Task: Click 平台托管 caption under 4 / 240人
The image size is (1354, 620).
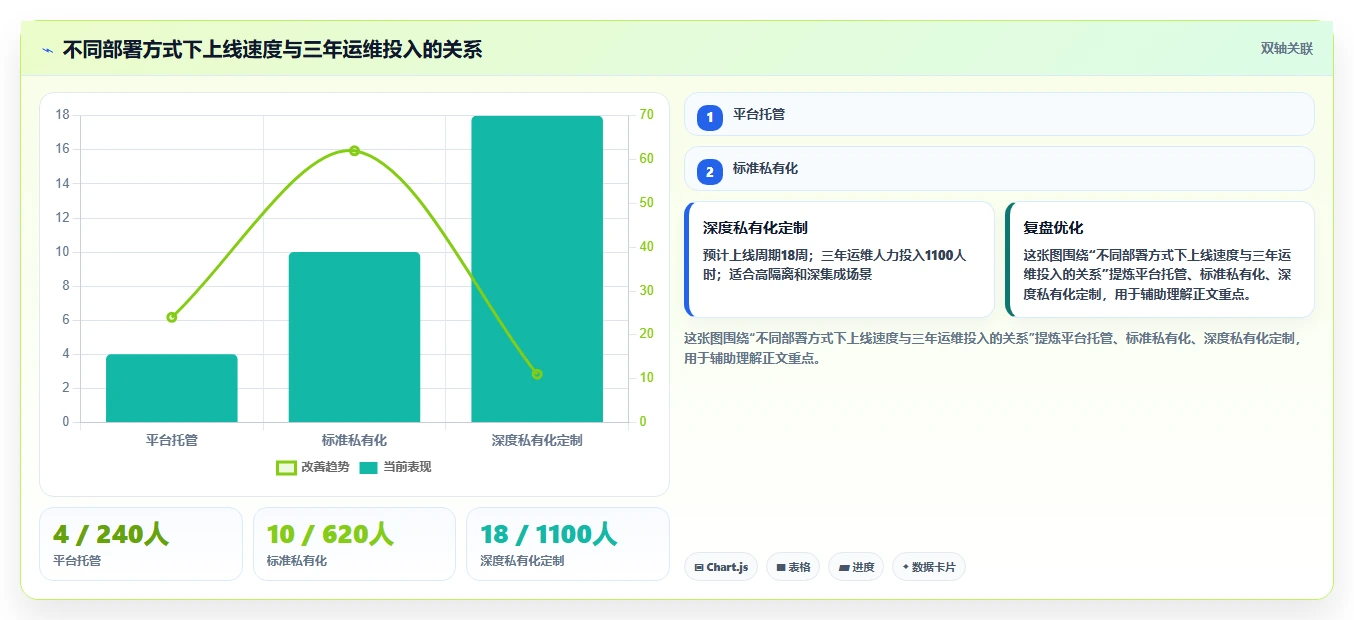Action: (x=77, y=561)
